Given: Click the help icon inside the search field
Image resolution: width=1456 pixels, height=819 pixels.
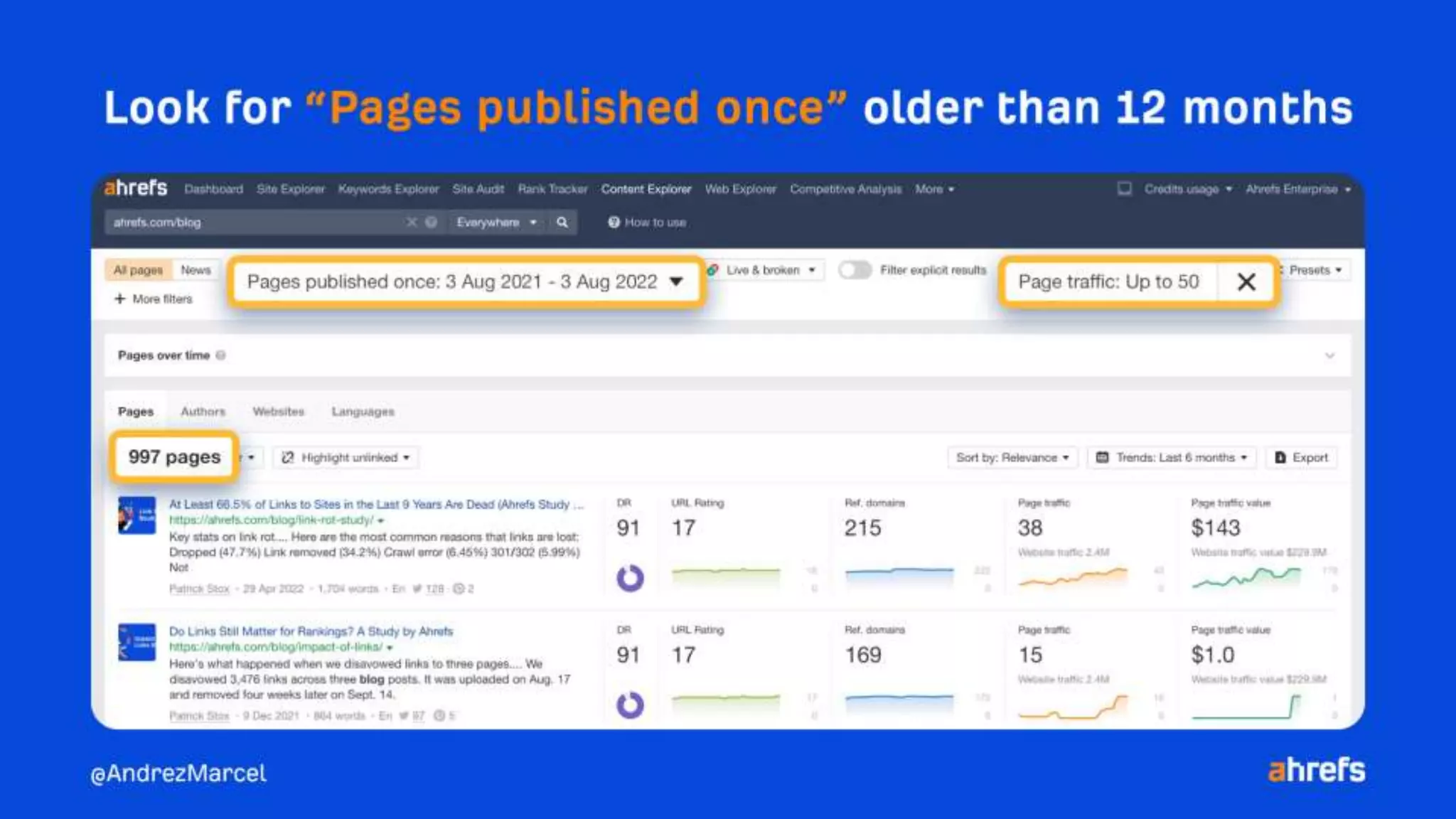Looking at the screenshot, I should pos(431,223).
